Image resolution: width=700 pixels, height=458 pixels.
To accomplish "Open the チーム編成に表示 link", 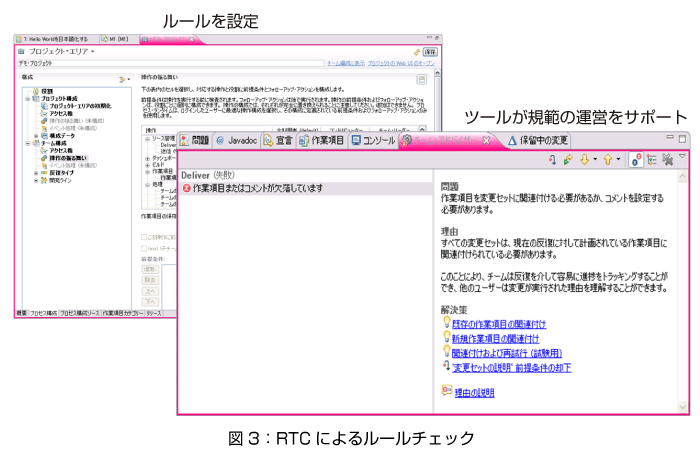I will 346,63.
